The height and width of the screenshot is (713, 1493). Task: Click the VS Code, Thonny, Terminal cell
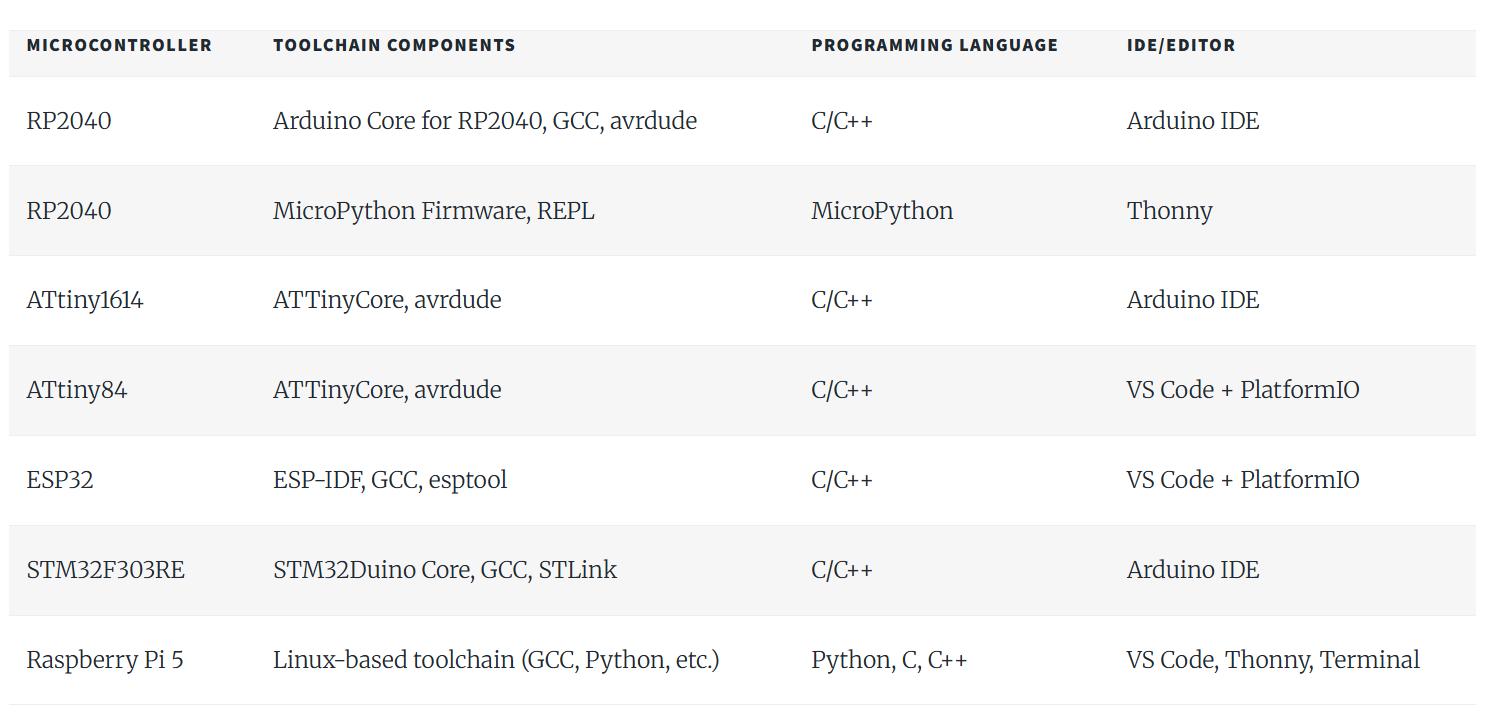pyautogui.click(x=1273, y=660)
